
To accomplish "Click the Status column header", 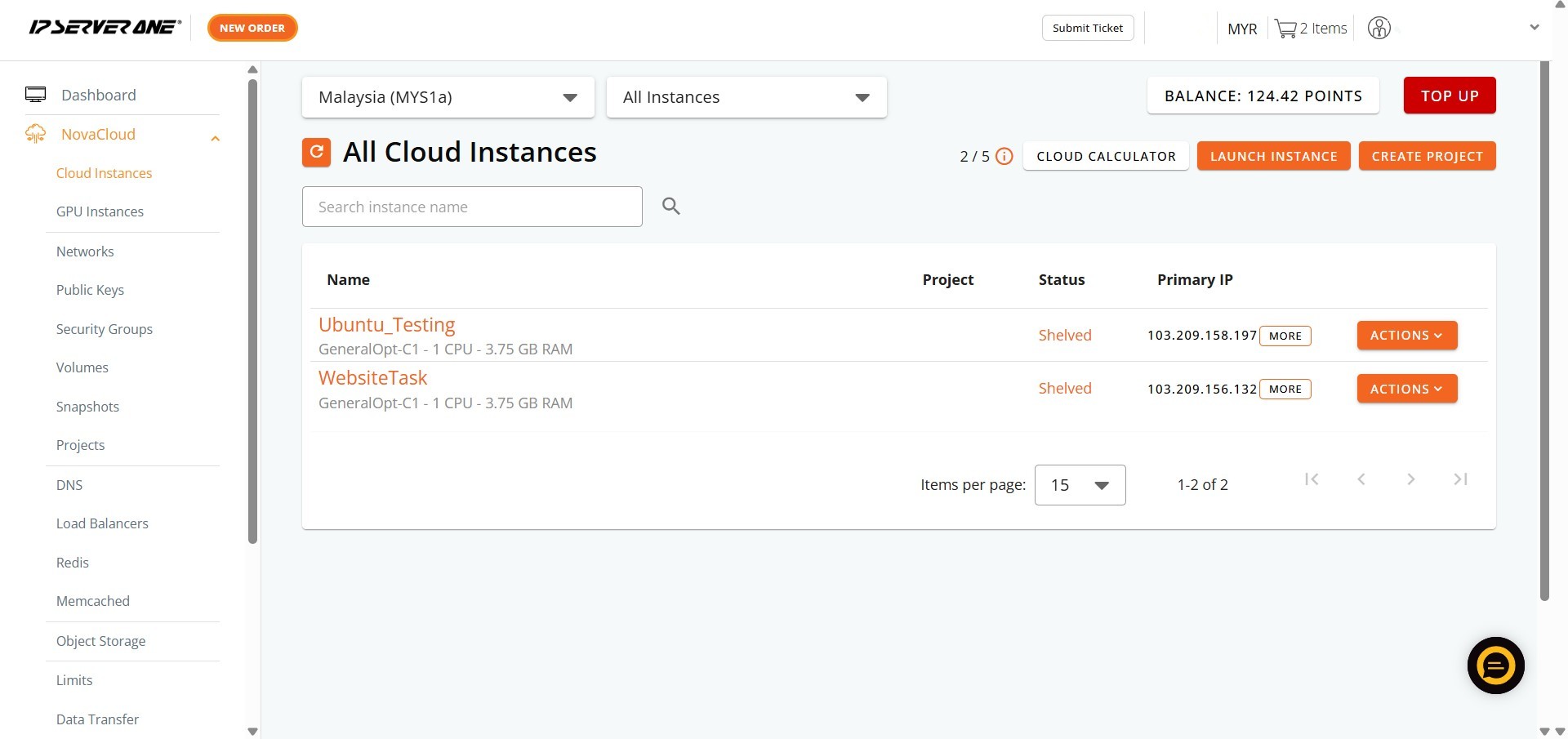I will click(x=1062, y=280).
